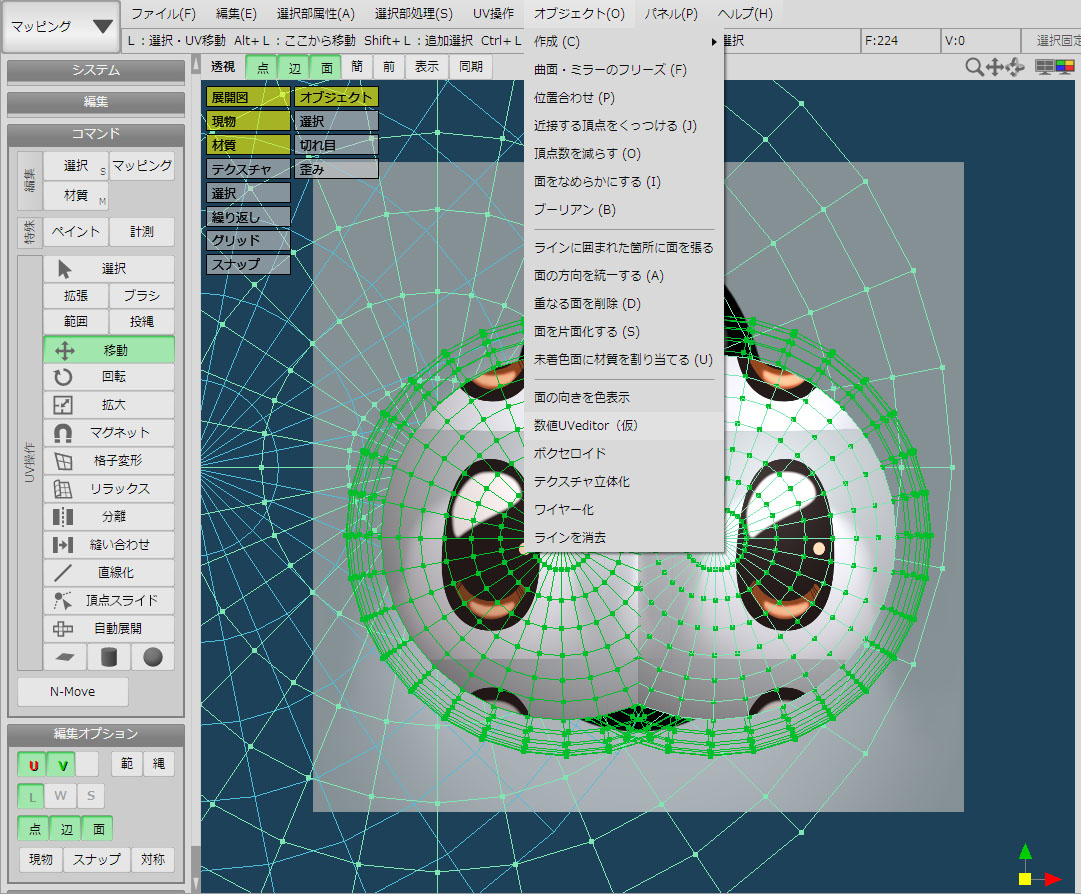
Task: Toggle テクスチャ in viewport panel
Action: [x=248, y=169]
